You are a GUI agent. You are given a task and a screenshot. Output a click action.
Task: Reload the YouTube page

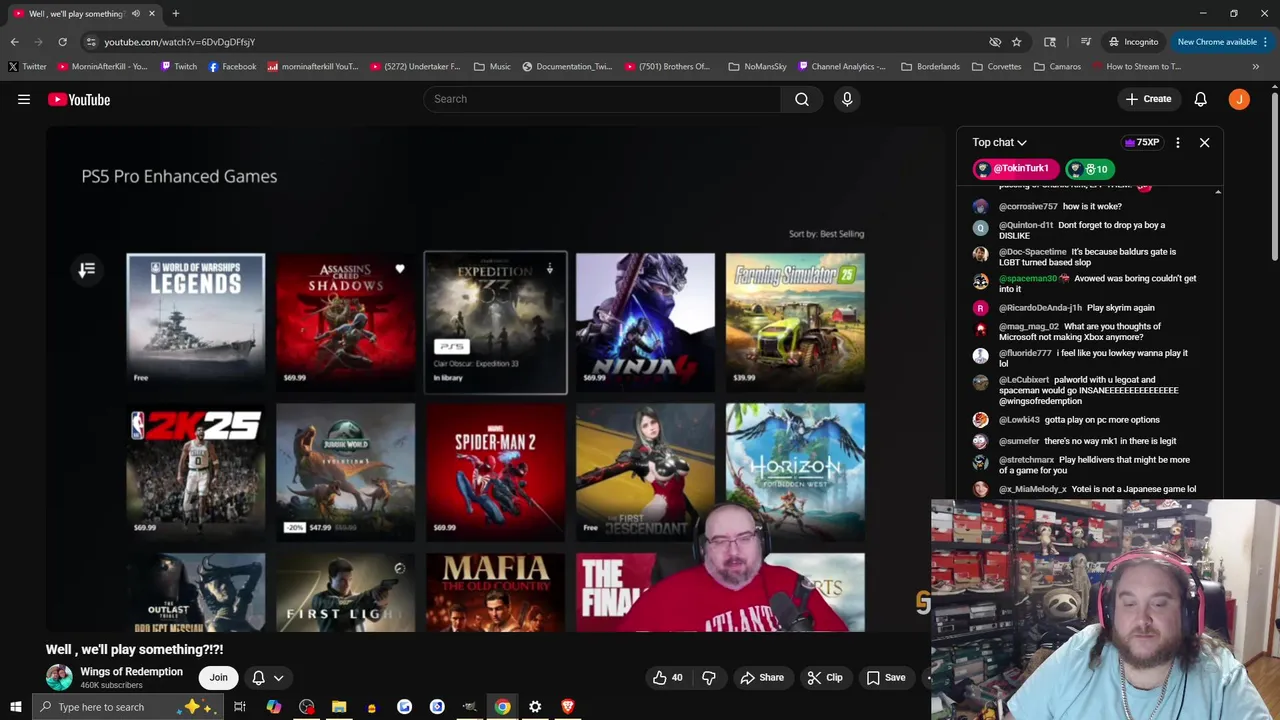point(62,42)
